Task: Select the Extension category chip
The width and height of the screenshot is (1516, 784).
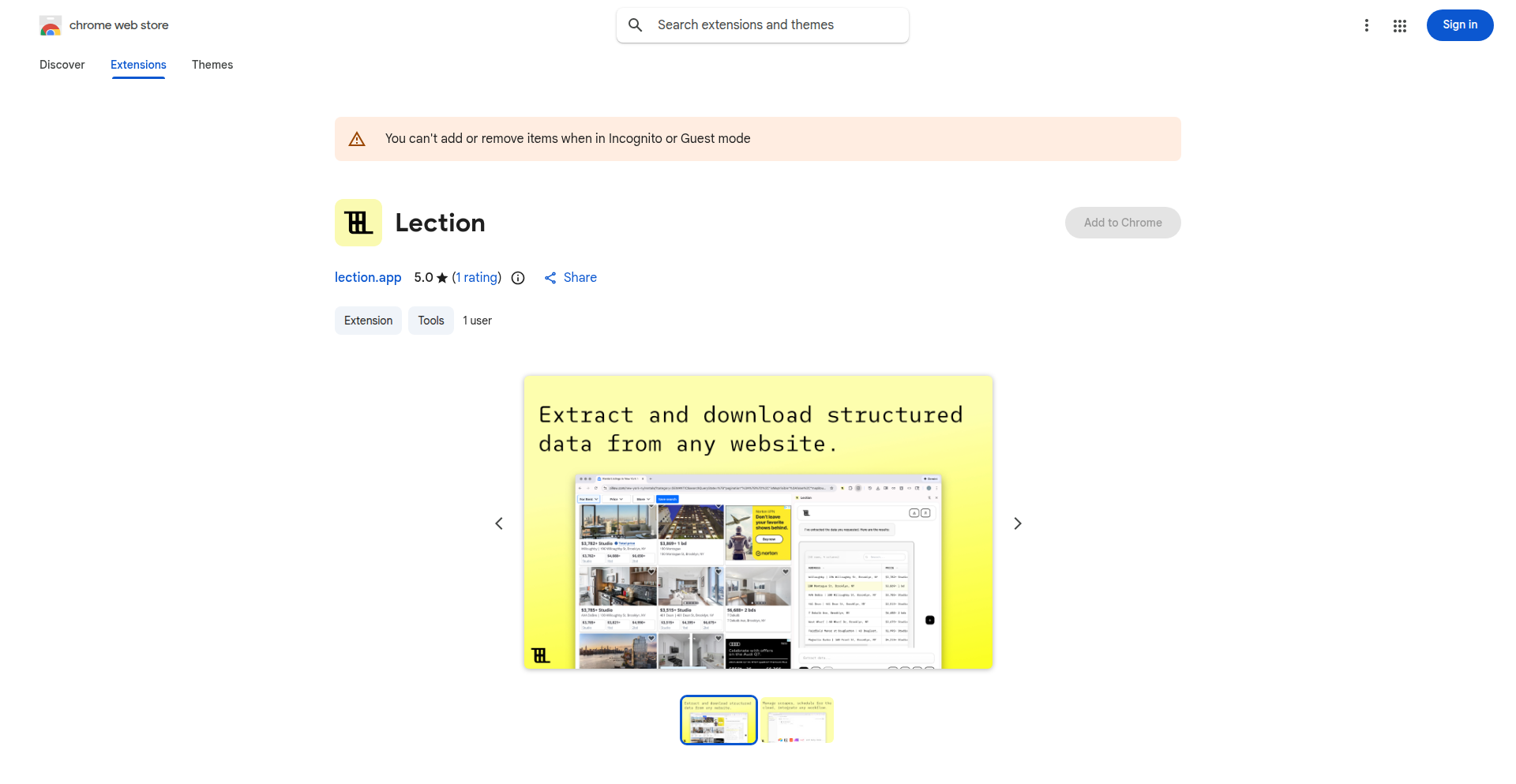Action: [x=368, y=321]
